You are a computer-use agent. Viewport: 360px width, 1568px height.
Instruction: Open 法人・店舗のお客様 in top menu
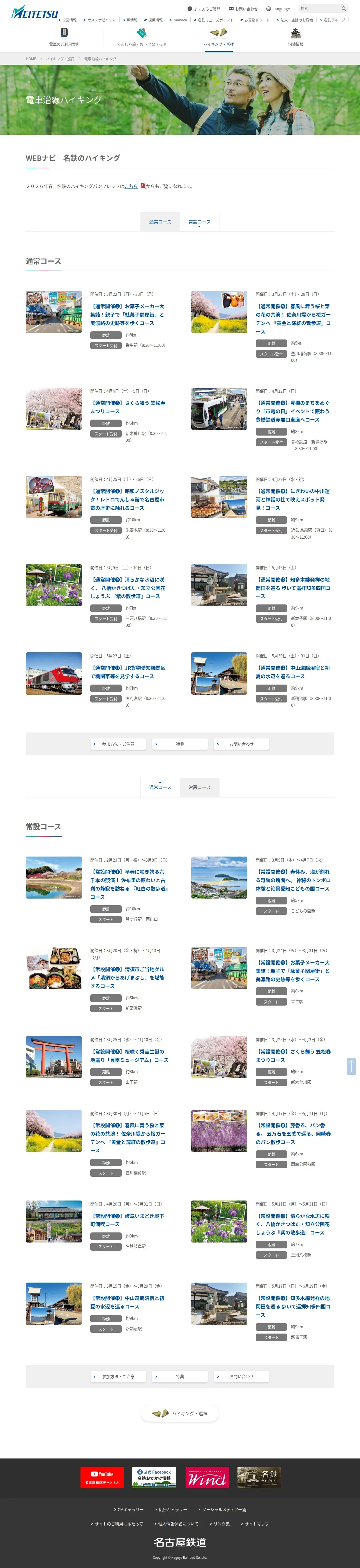click(x=295, y=20)
